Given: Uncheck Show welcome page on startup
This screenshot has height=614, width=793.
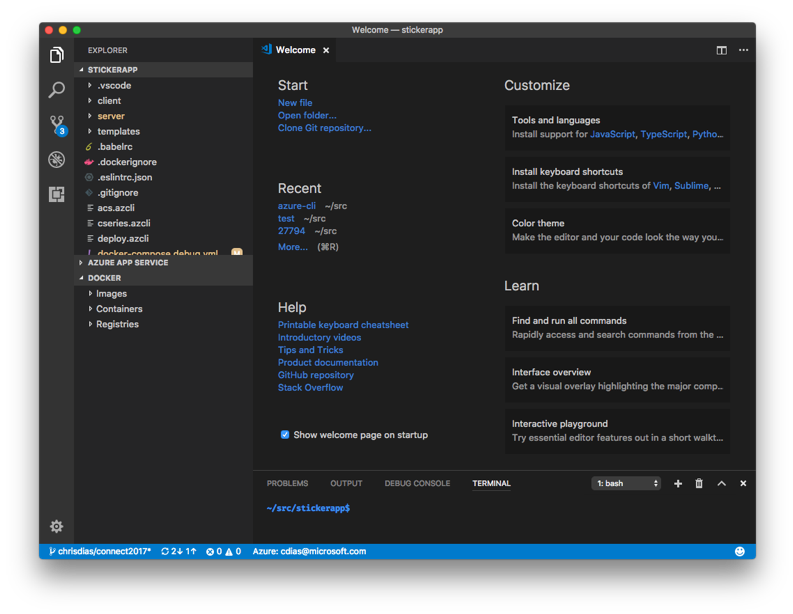Looking at the screenshot, I should click(285, 435).
